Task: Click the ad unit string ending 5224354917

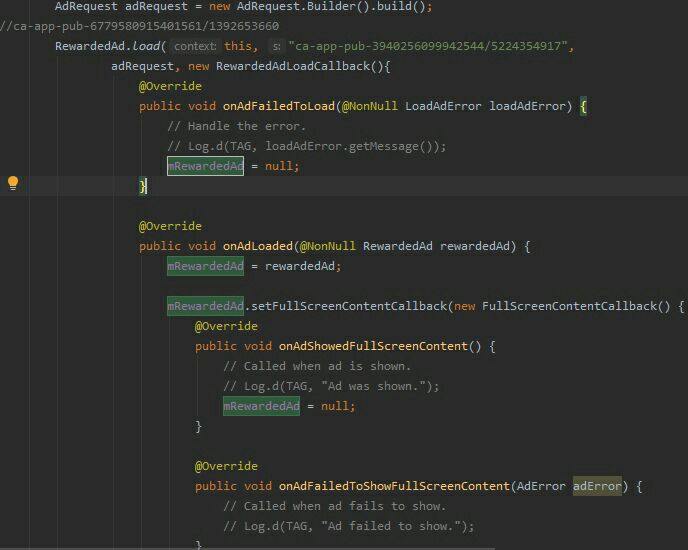Action: click(x=428, y=46)
